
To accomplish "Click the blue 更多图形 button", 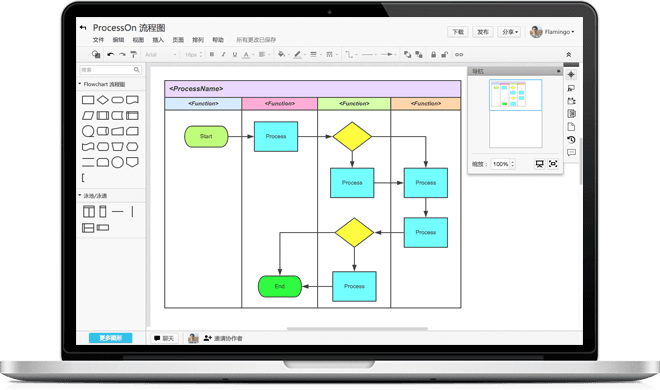I will click(x=110, y=338).
